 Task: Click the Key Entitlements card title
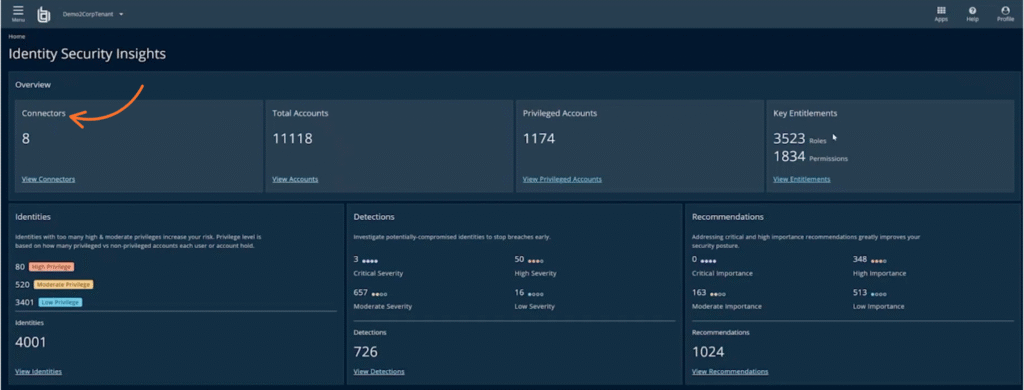pos(805,113)
